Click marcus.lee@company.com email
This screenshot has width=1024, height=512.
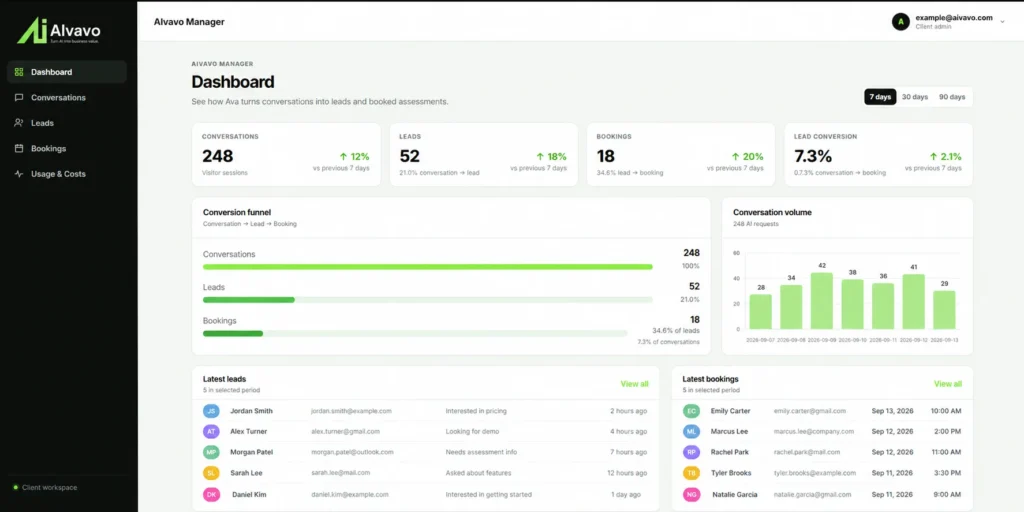click(x=814, y=432)
